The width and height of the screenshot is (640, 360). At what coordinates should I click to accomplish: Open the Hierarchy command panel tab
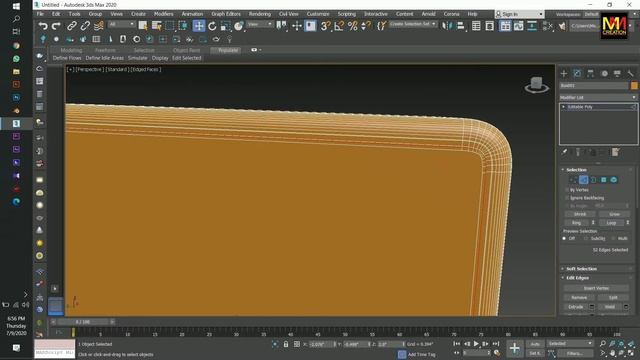coord(591,73)
